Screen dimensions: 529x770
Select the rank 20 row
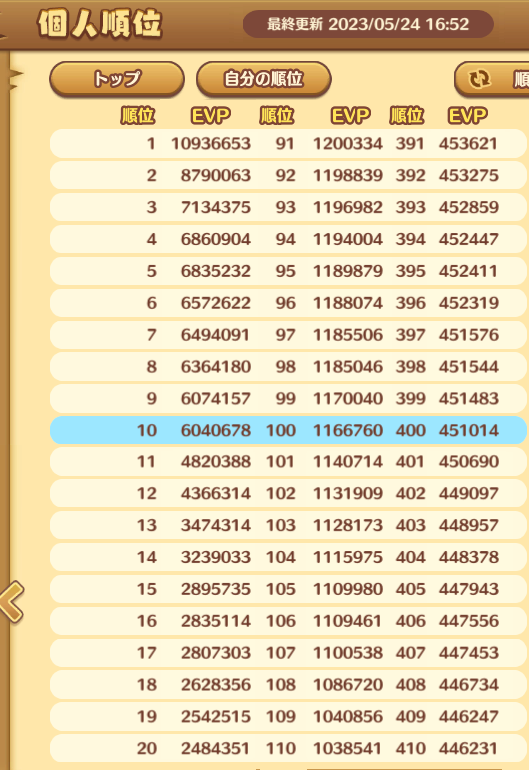288,748
